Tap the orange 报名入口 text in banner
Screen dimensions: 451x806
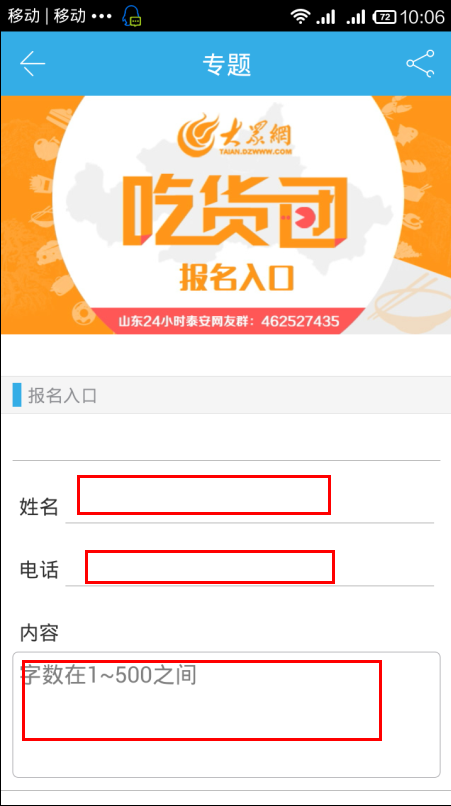tap(237, 278)
